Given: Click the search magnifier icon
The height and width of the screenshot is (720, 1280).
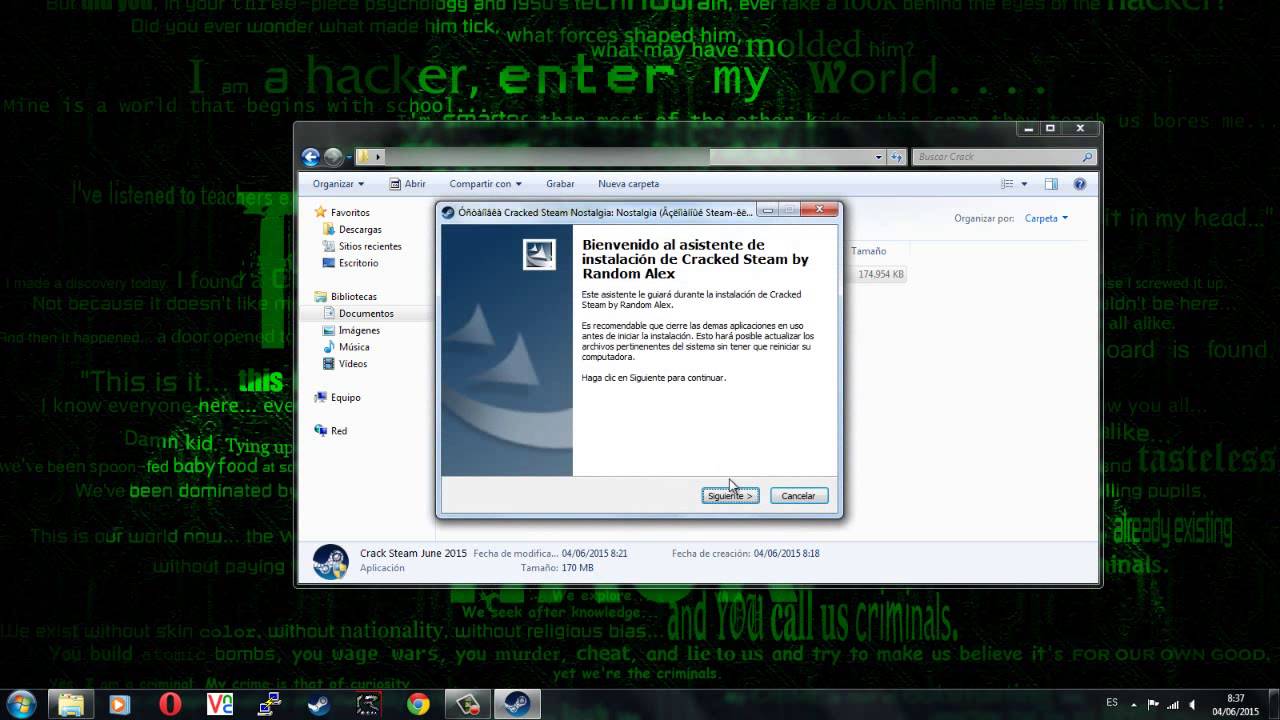Looking at the screenshot, I should click(x=1087, y=157).
